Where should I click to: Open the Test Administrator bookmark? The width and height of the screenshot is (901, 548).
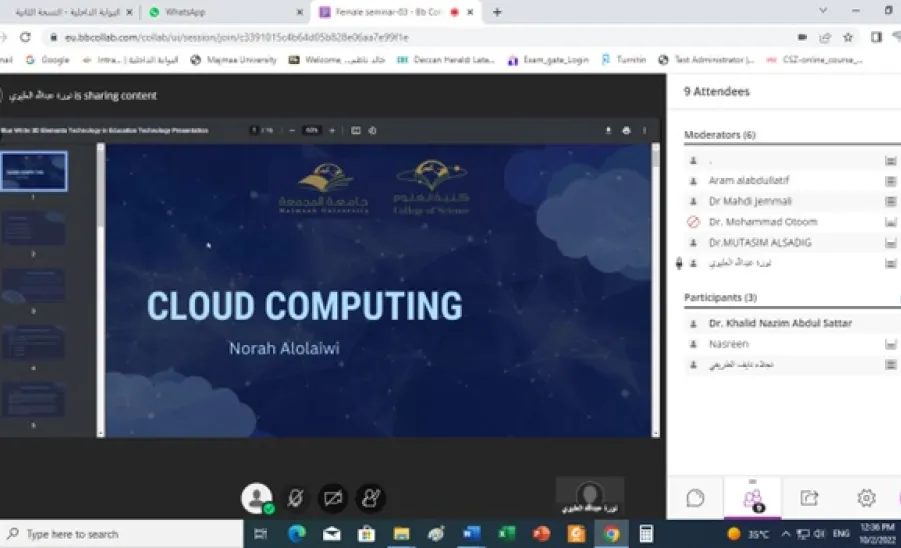pyautogui.click(x=706, y=60)
